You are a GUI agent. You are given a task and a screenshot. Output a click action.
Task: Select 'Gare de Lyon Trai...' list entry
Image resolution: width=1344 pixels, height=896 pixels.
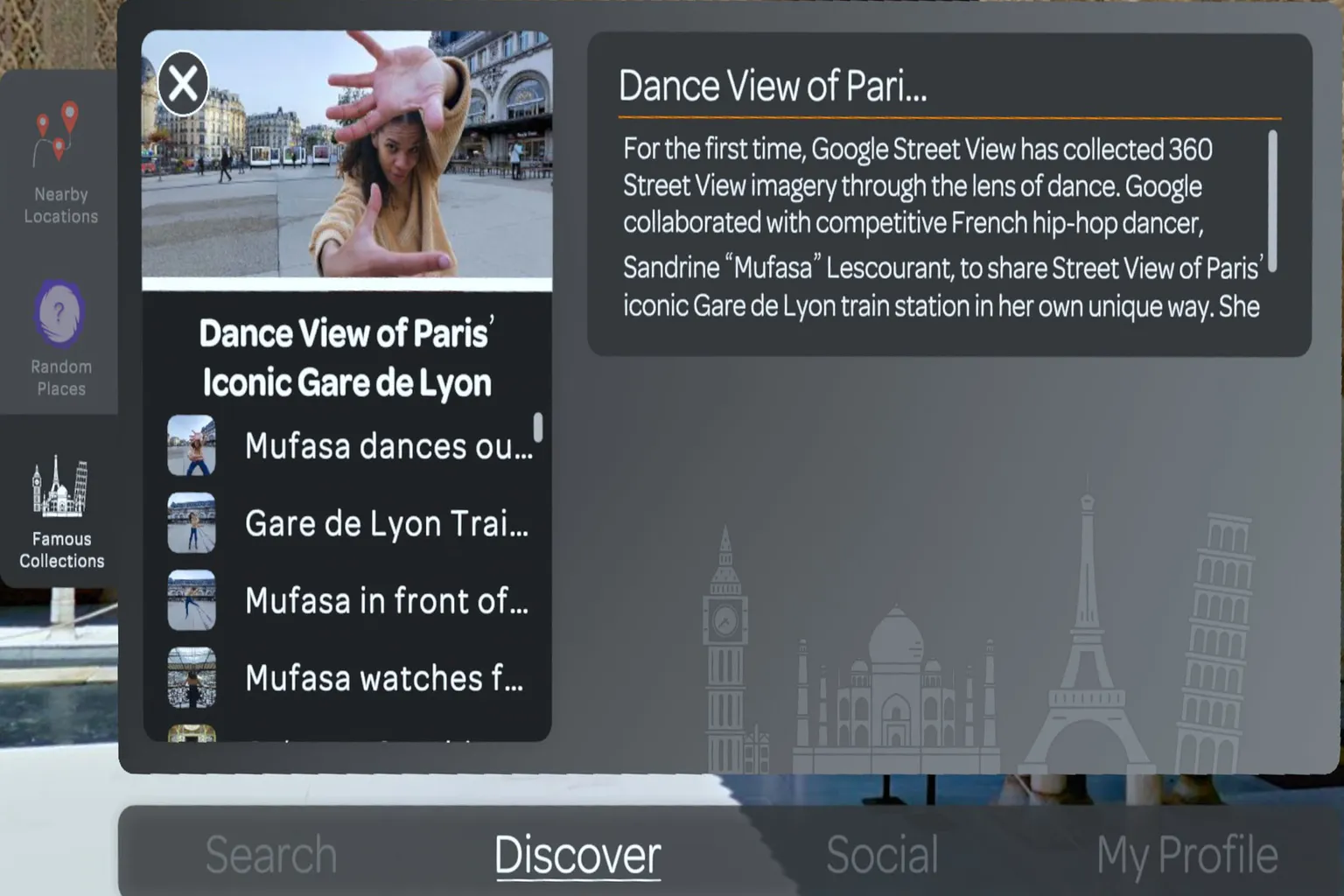pyautogui.click(x=350, y=523)
